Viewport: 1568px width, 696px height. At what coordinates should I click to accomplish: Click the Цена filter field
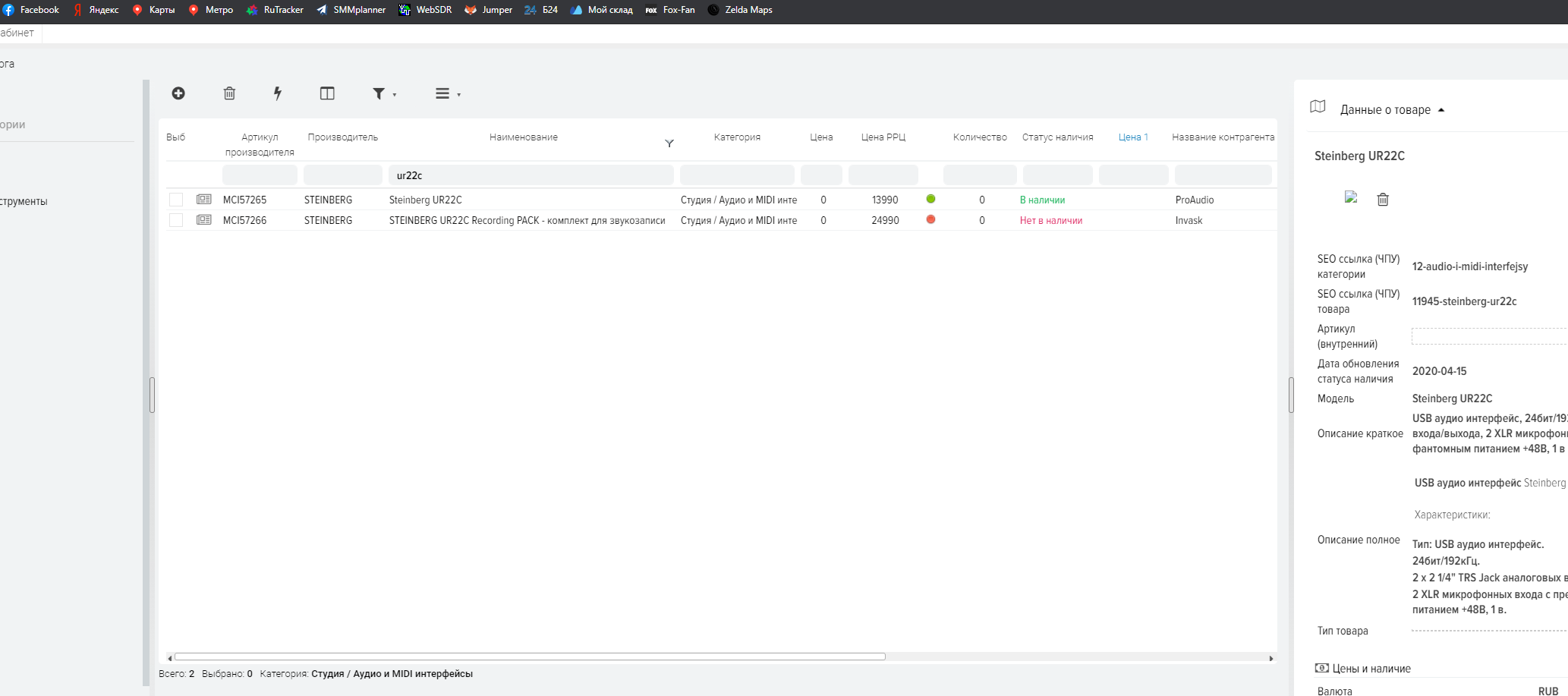click(x=821, y=175)
